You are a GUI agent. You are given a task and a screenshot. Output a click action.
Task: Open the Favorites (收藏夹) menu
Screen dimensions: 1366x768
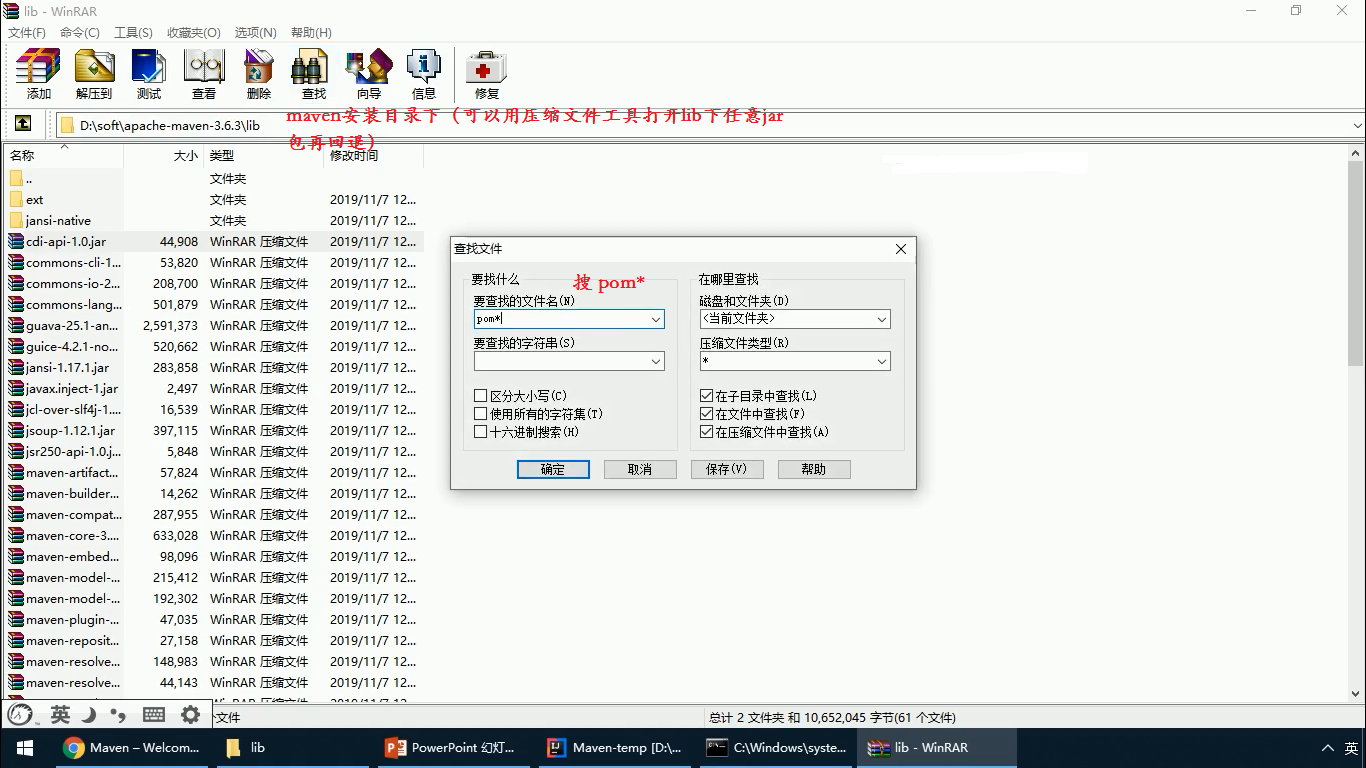(x=194, y=33)
